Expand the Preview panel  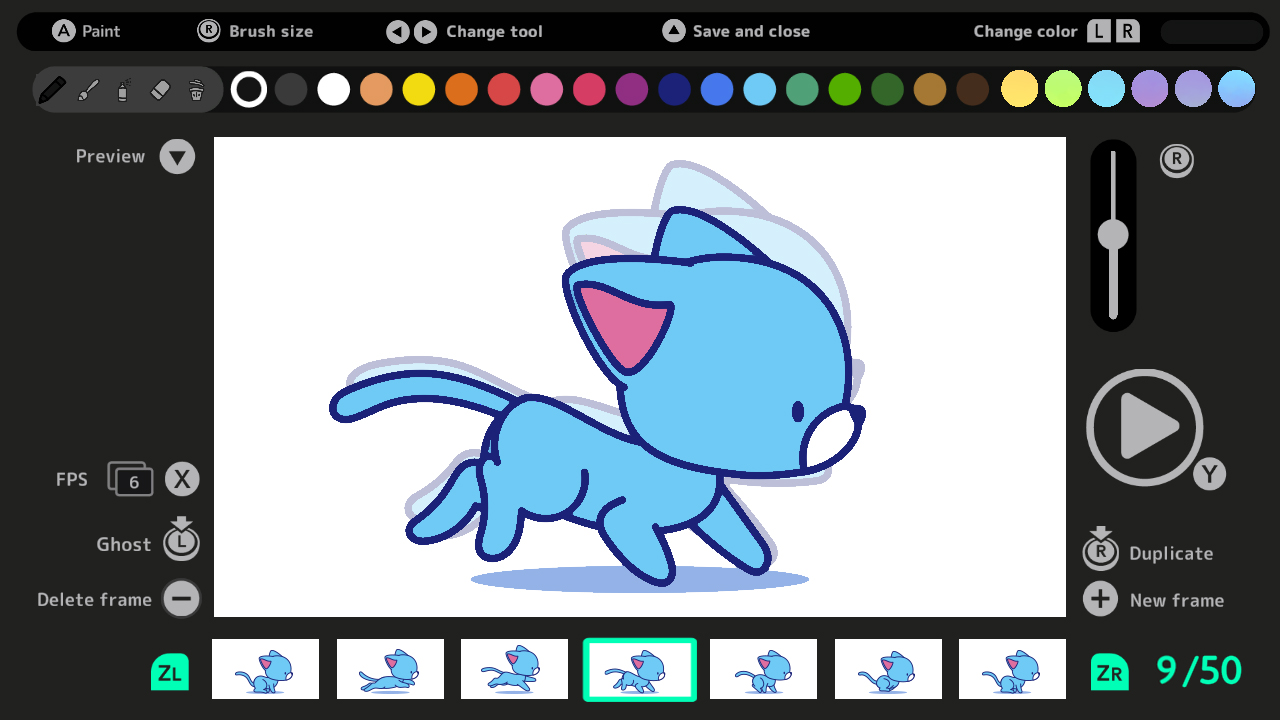click(177, 156)
